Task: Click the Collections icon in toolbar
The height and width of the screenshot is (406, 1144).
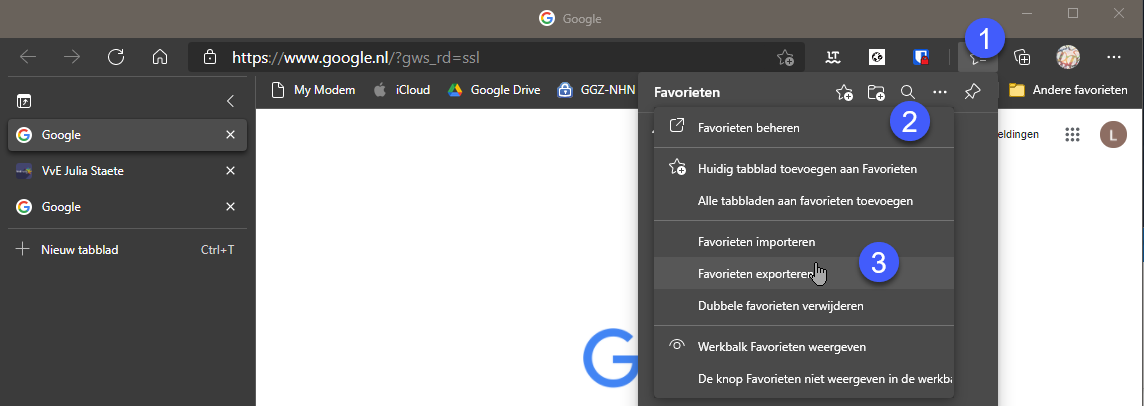Action: [x=1022, y=57]
